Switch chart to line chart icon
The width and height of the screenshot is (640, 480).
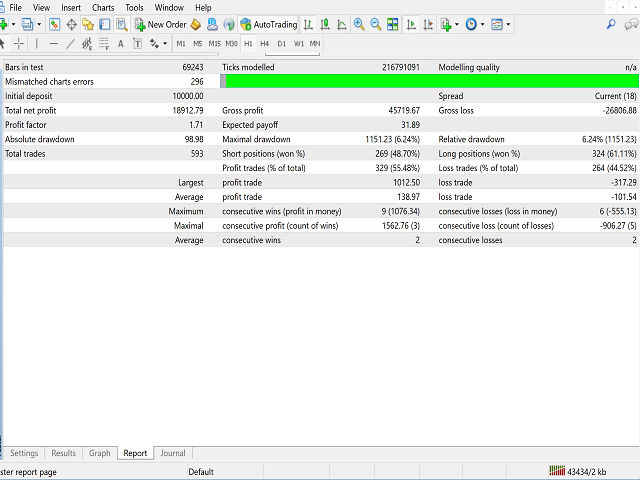(342, 24)
